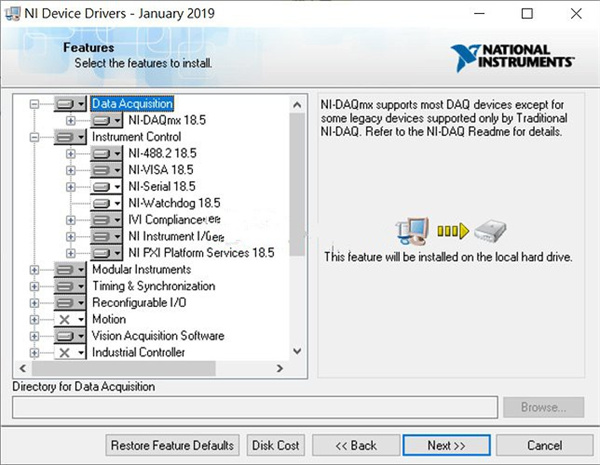Viewport: 600px width, 465px height.
Task: Click the vertical scrollbar thumb in feature tree
Action: (297, 184)
